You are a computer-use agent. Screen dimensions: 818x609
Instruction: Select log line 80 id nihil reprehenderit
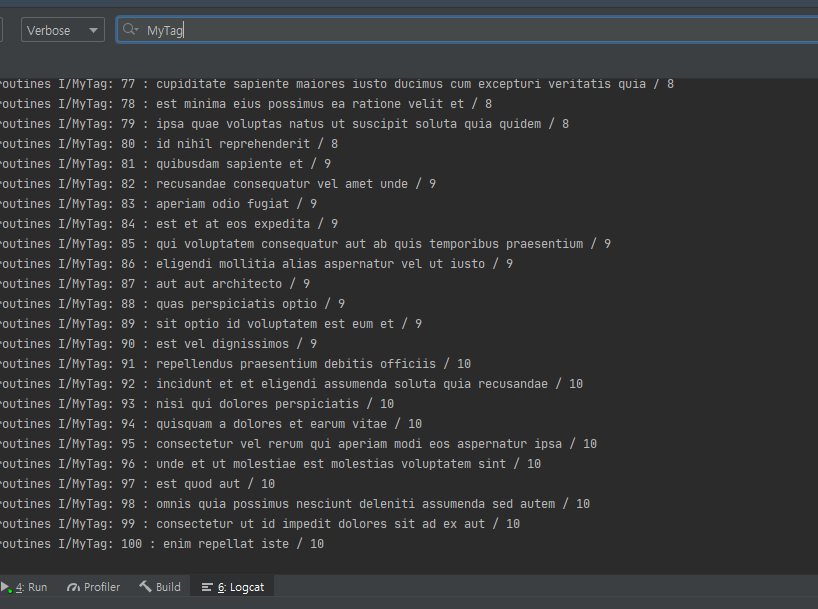pyautogui.click(x=169, y=144)
